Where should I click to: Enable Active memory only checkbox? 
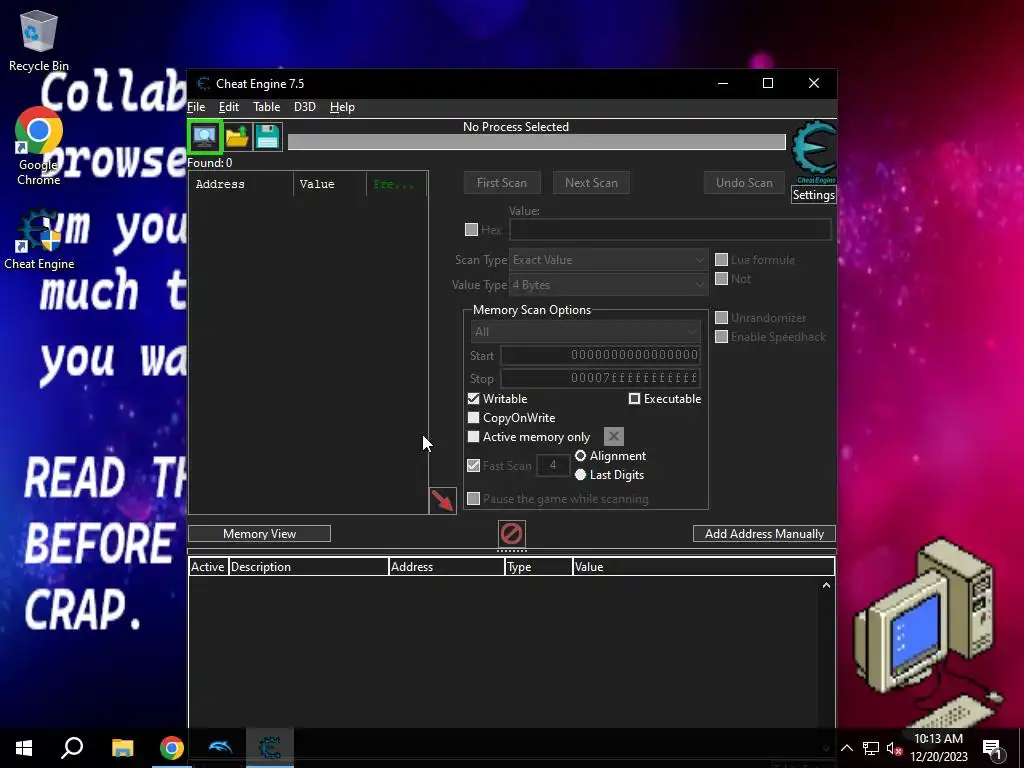tap(473, 436)
